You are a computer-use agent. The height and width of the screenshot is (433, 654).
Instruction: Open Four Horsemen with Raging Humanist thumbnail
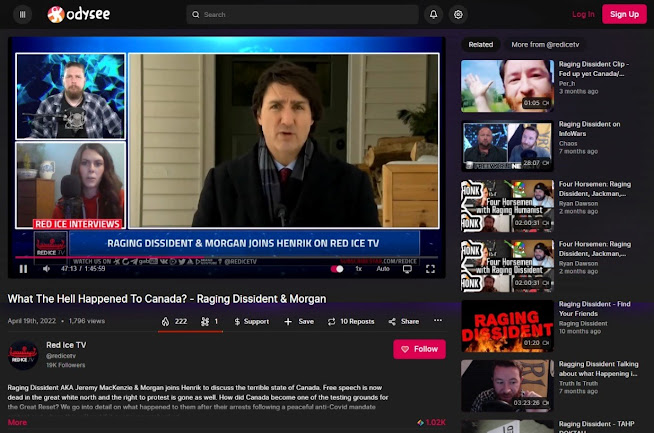pos(507,206)
